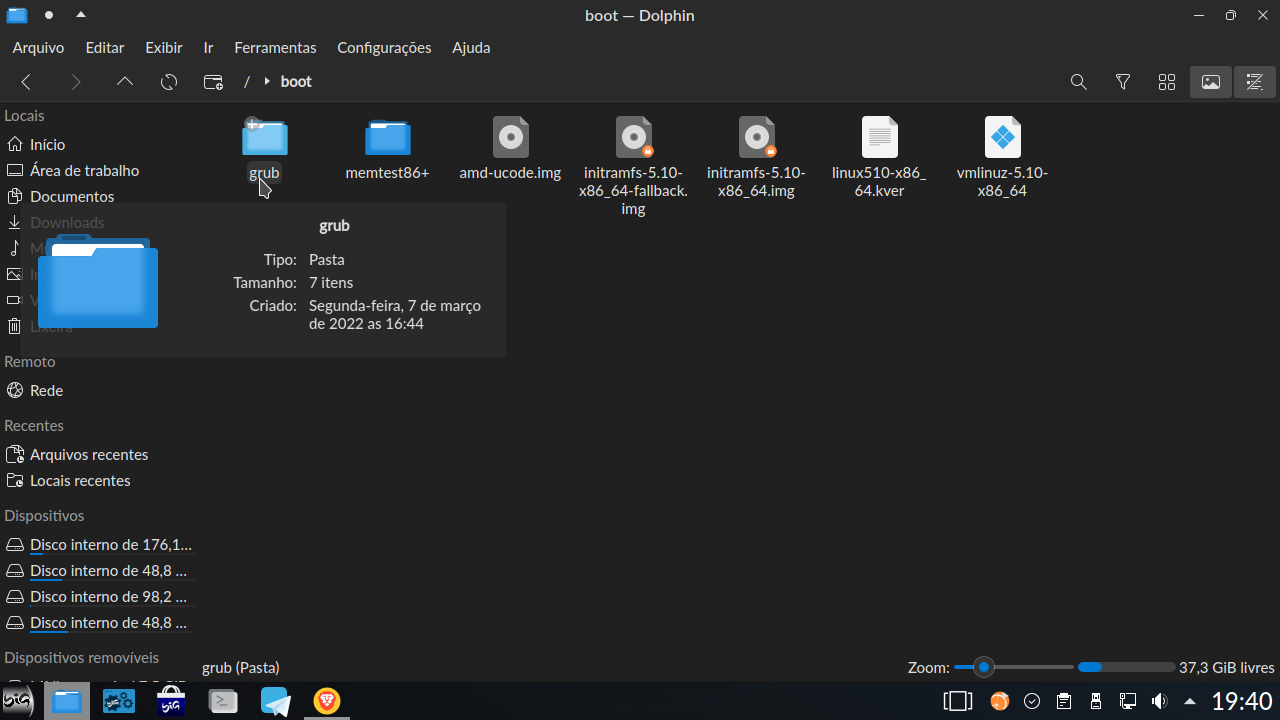Select the linux510-x86_64.kver file

[879, 158]
